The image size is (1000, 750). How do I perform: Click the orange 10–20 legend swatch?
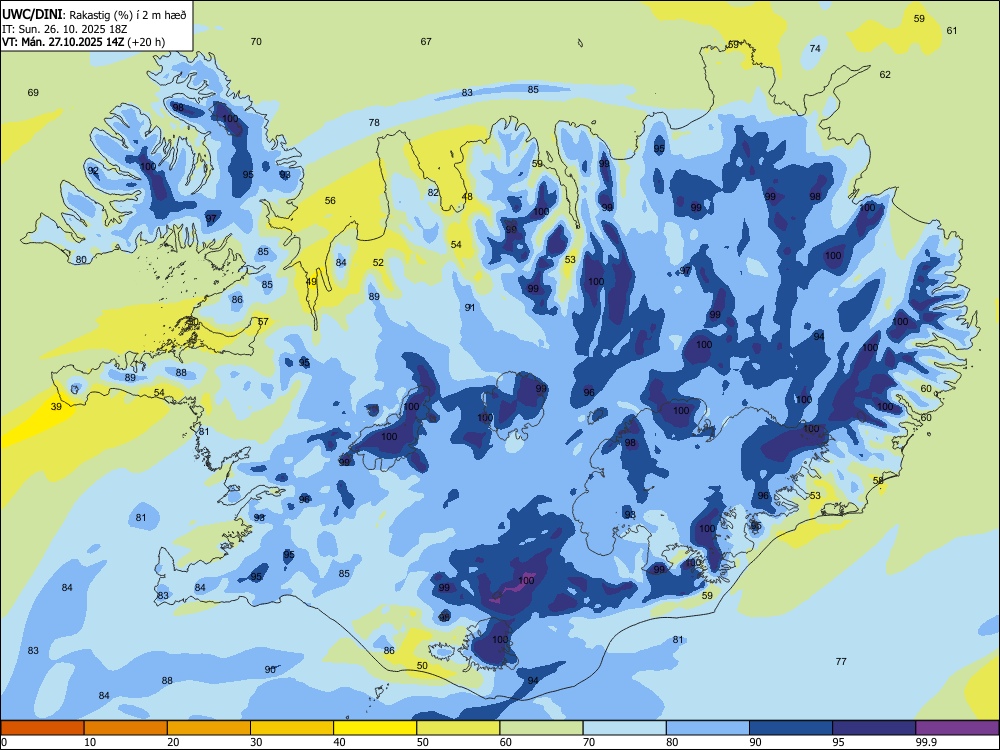[126, 728]
